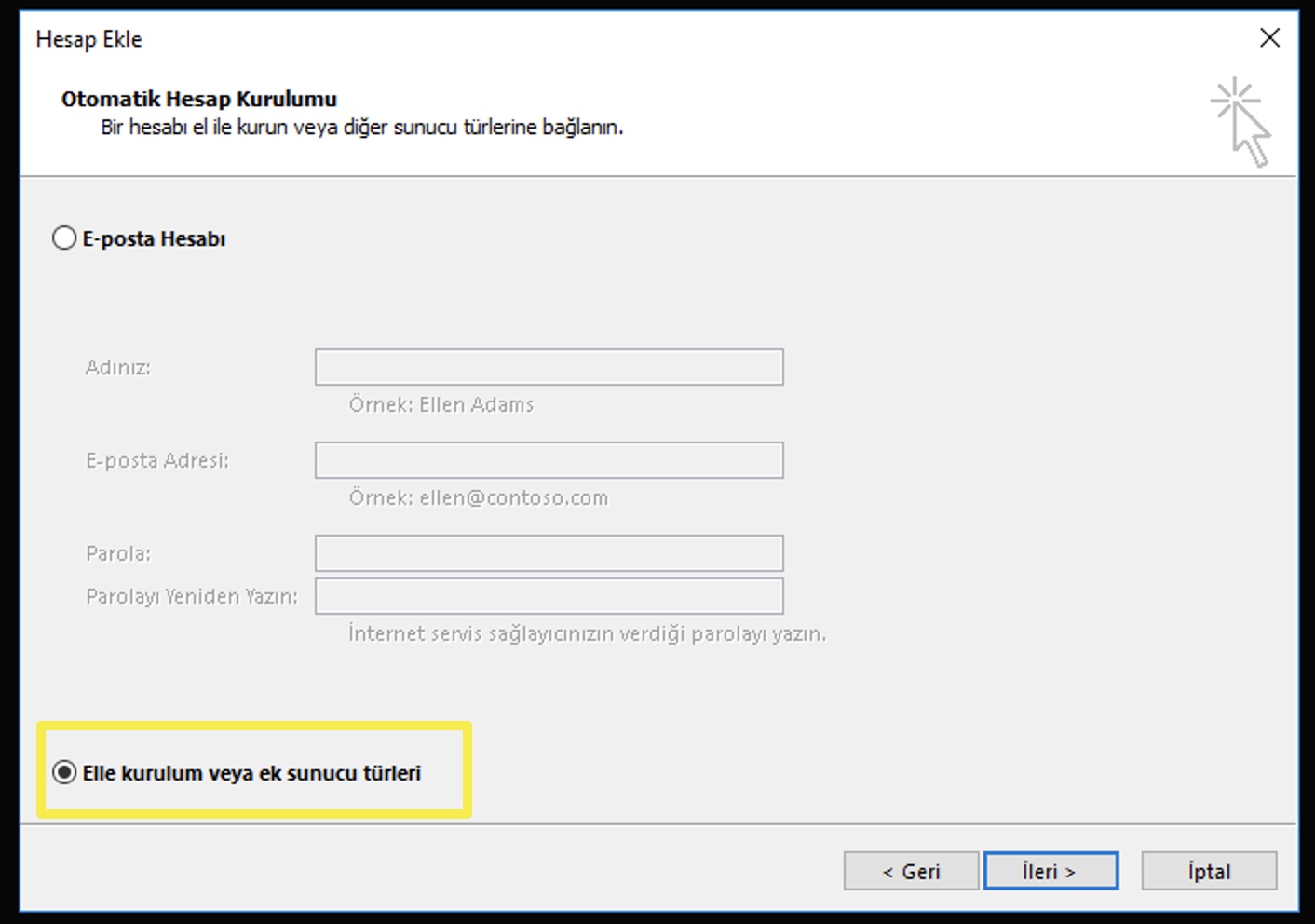The image size is (1315, 924).
Task: Click the Hesap Ekle title bar text
Action: click(x=89, y=39)
